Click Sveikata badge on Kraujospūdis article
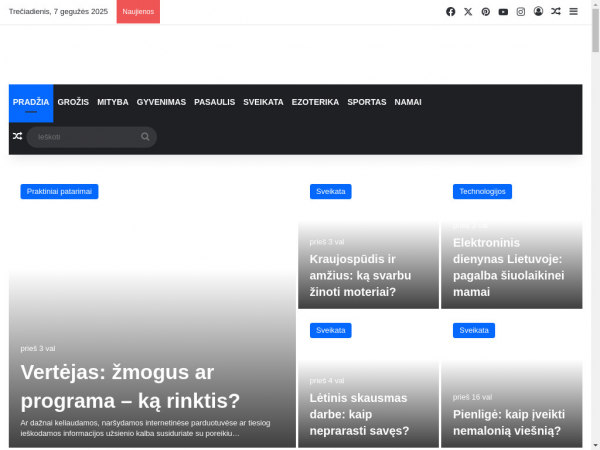Viewport: 600px width, 450px height. (331, 191)
